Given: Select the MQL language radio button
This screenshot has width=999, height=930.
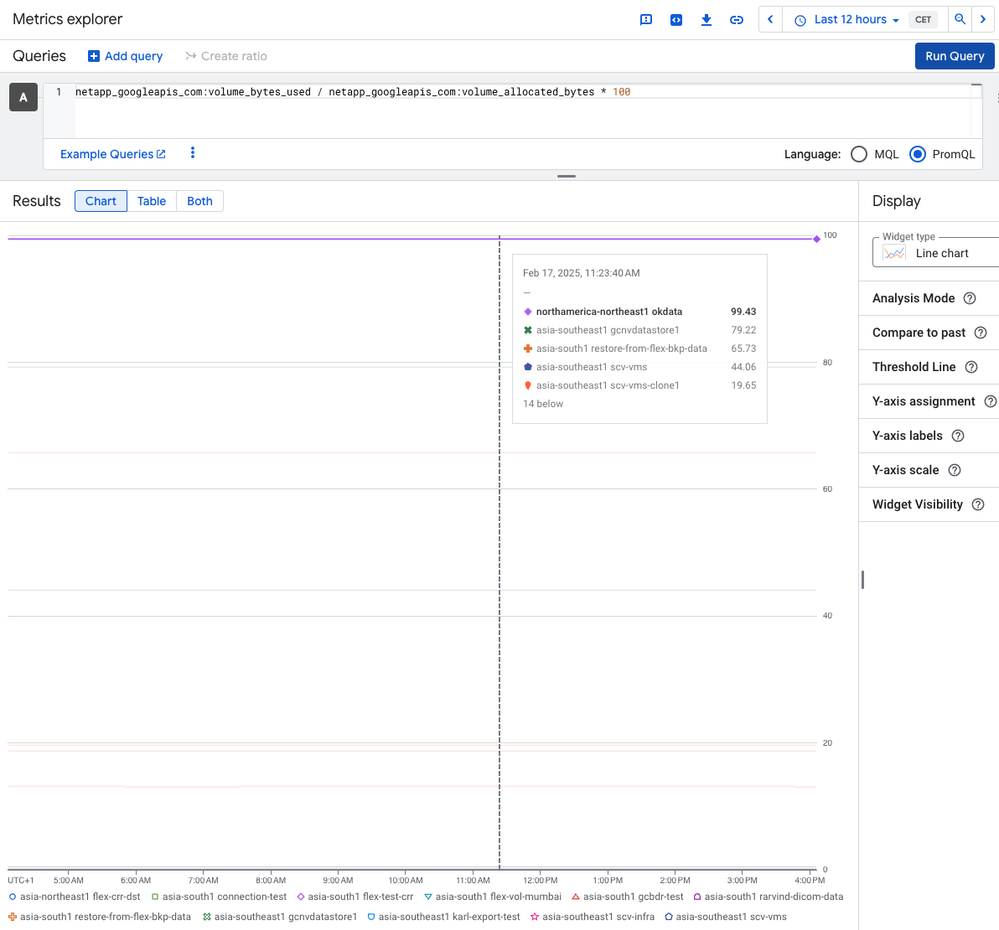Looking at the screenshot, I should click(859, 154).
